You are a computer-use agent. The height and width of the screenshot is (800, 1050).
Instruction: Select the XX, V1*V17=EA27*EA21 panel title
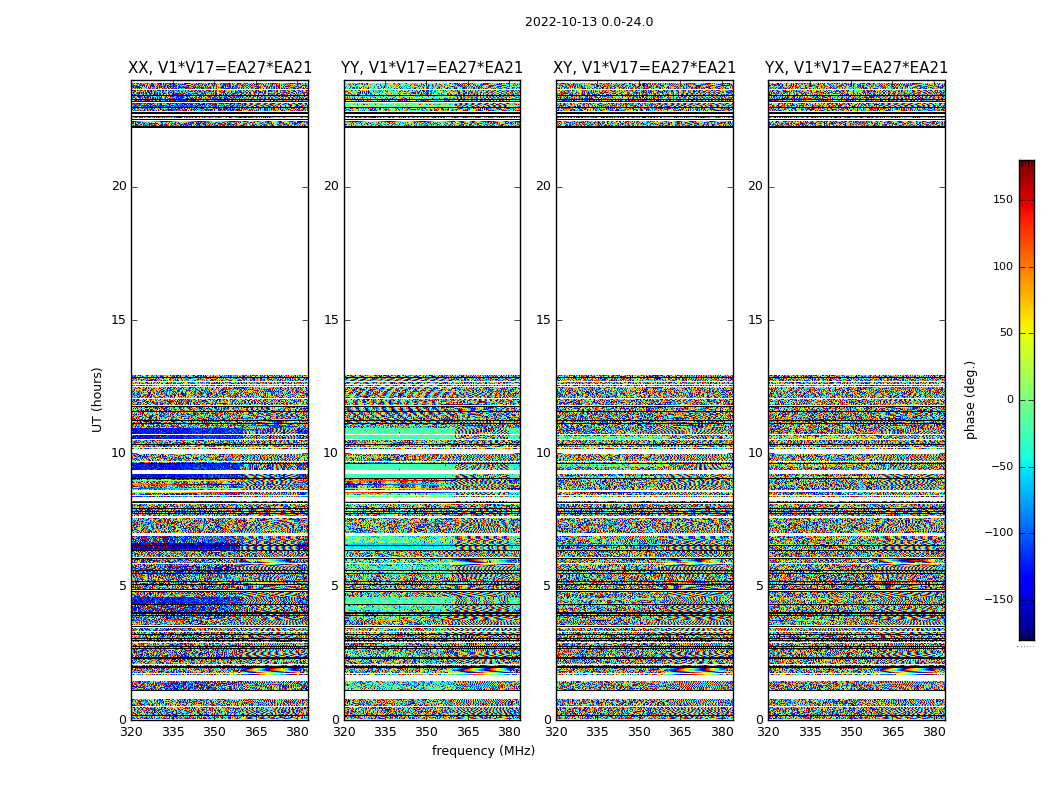coord(220,68)
